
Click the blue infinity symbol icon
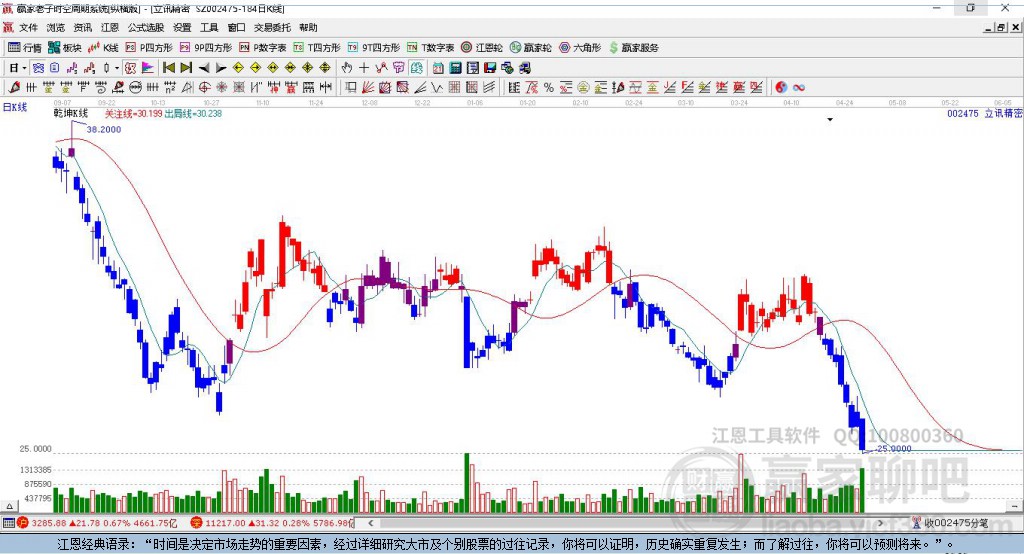[x=799, y=88]
